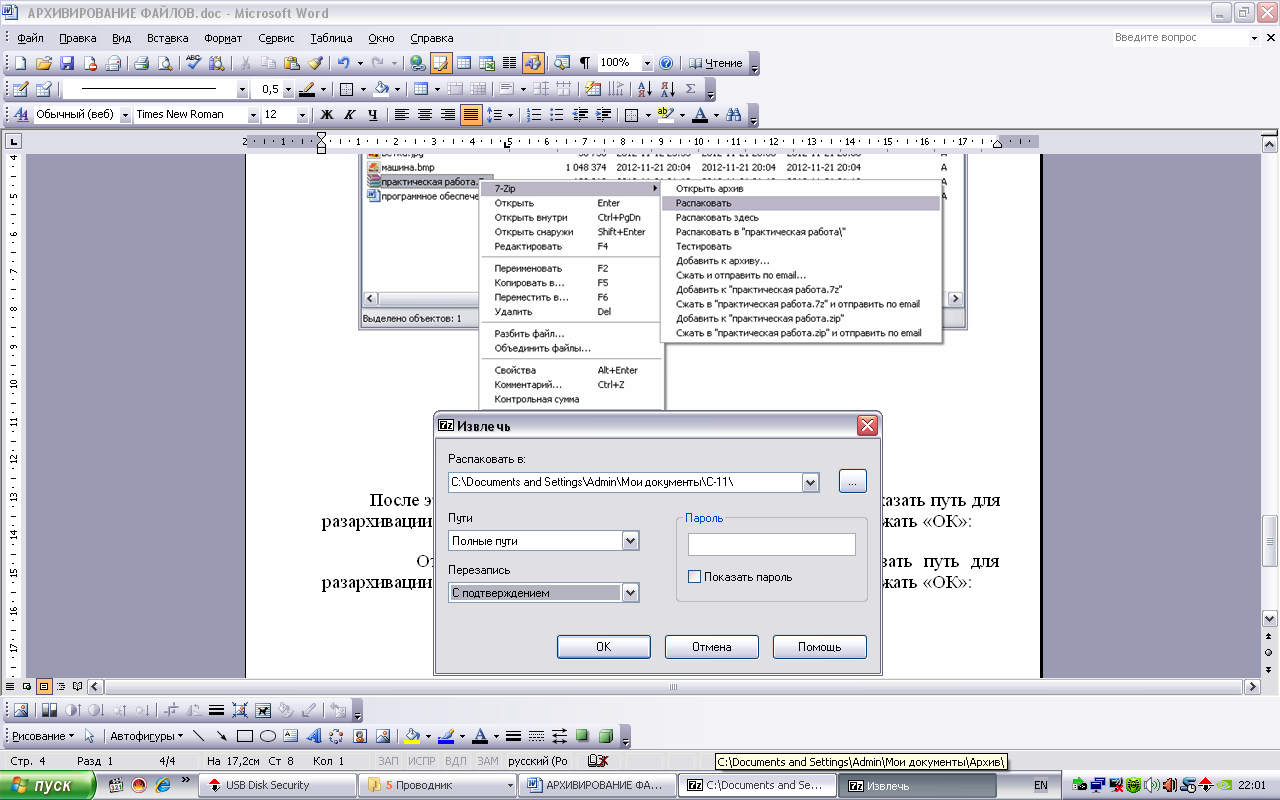Pick the highlight color swatch

click(x=666, y=115)
